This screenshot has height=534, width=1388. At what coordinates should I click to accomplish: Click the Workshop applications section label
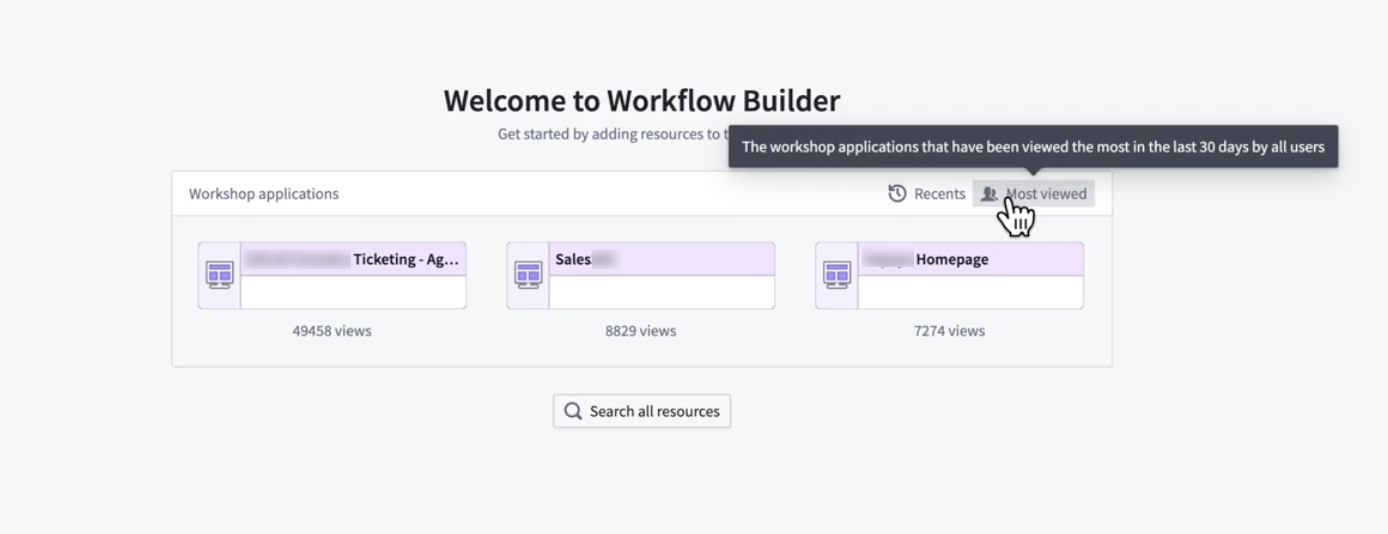click(x=264, y=194)
